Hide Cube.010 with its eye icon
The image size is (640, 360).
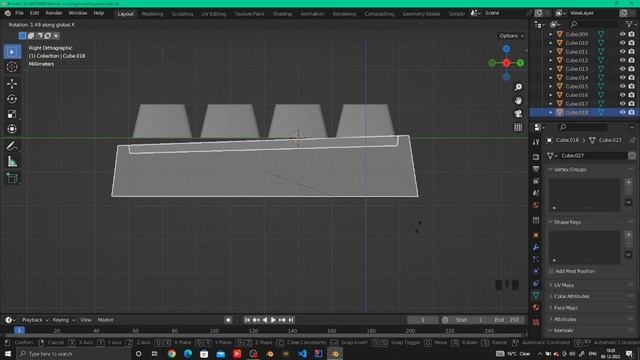tap(622, 43)
